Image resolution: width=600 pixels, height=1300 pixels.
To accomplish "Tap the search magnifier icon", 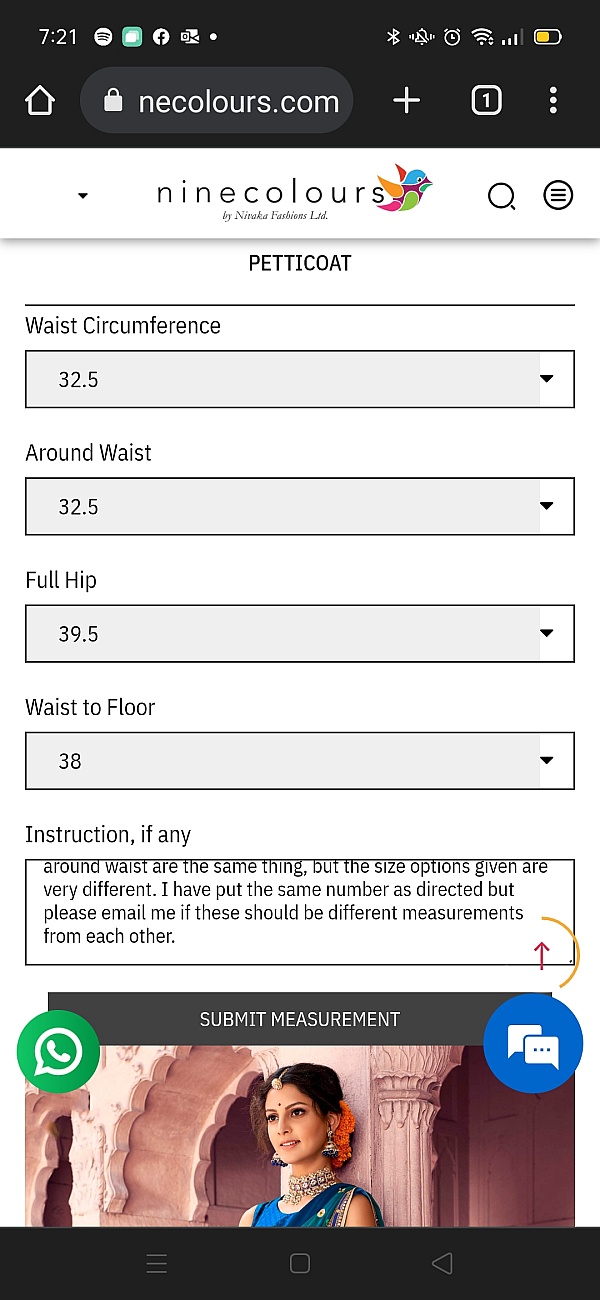I will coord(501,196).
